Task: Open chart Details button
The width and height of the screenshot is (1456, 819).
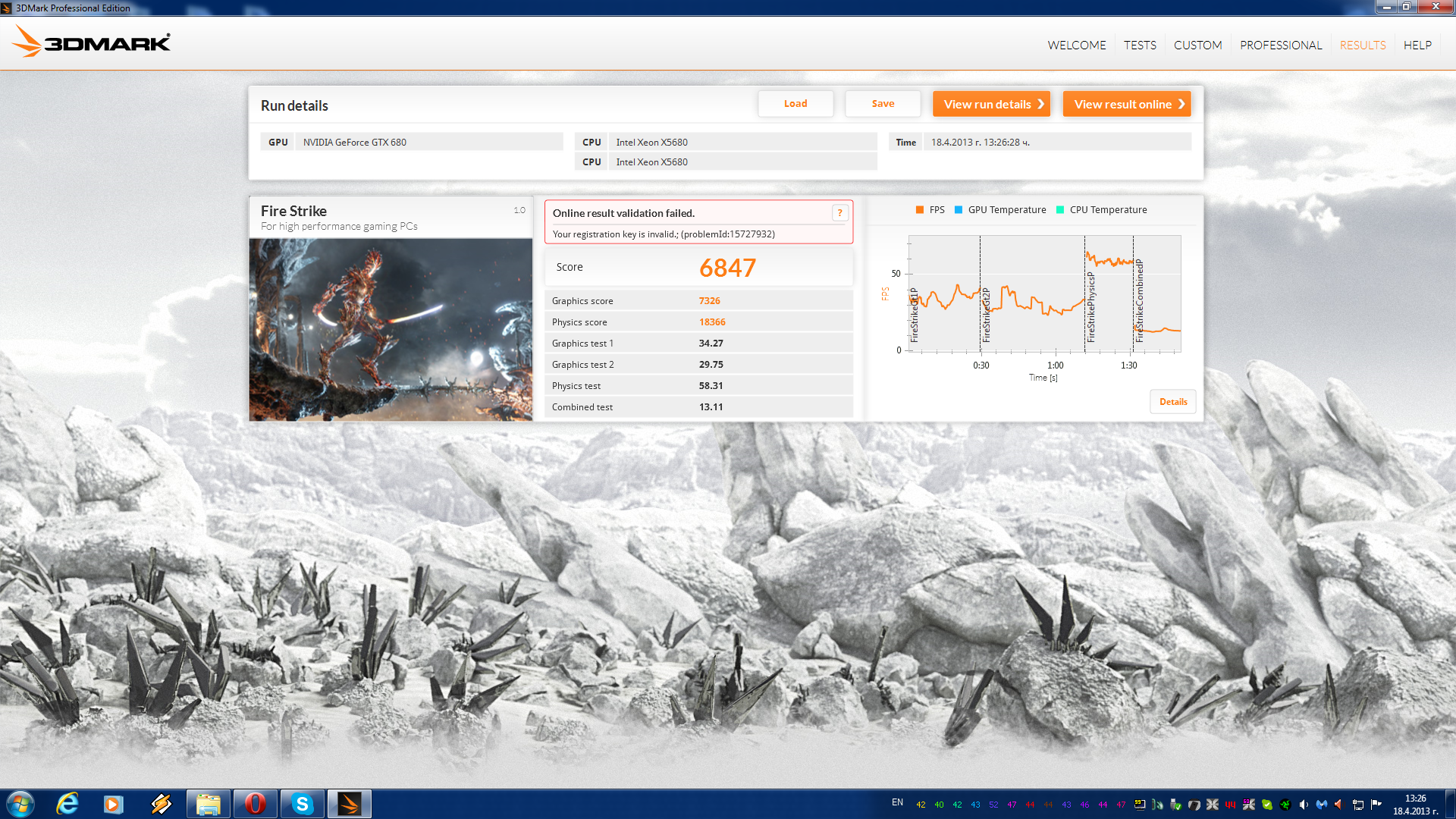Action: pos(1172,402)
